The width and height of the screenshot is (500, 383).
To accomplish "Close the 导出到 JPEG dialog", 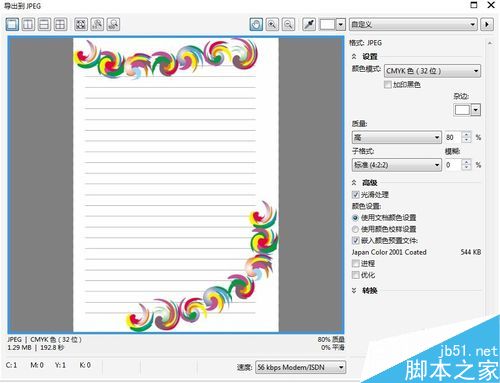I will (491, 5).
